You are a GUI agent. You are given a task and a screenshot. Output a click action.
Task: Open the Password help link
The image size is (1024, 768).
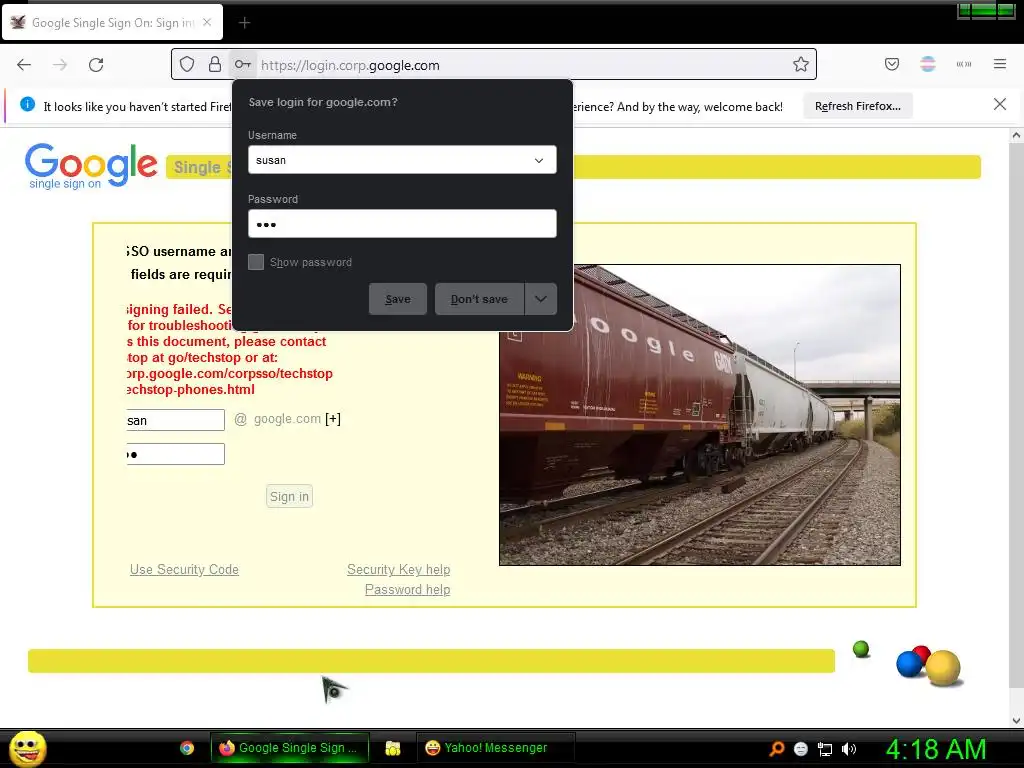(408, 590)
